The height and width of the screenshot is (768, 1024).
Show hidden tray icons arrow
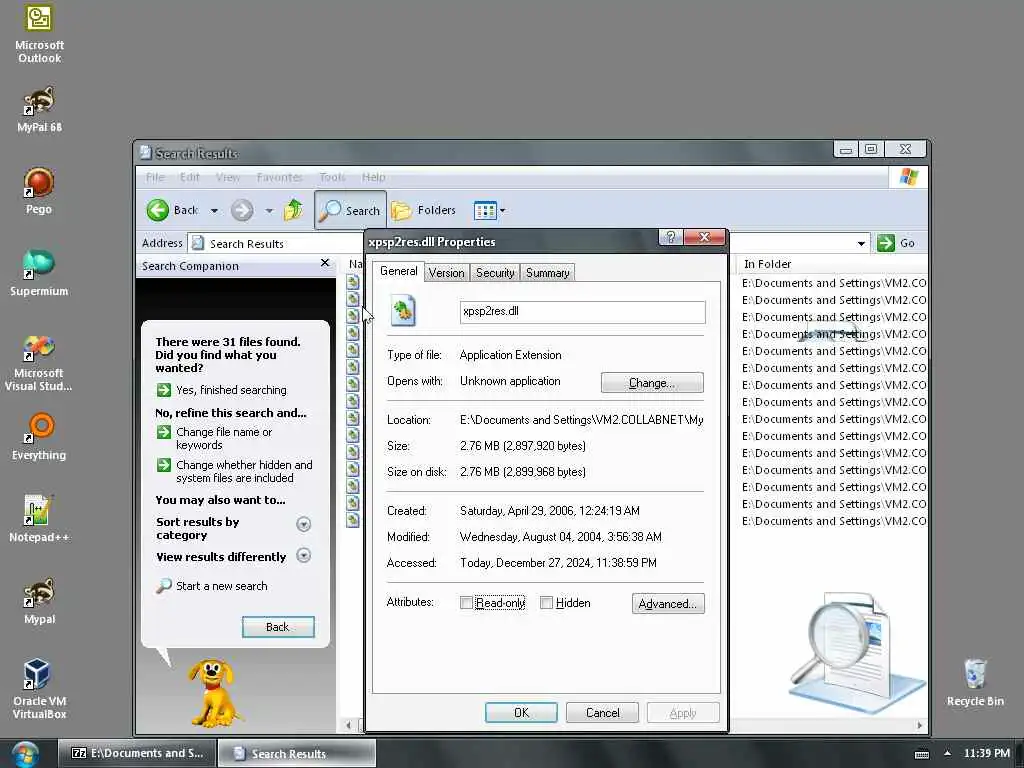(x=947, y=753)
